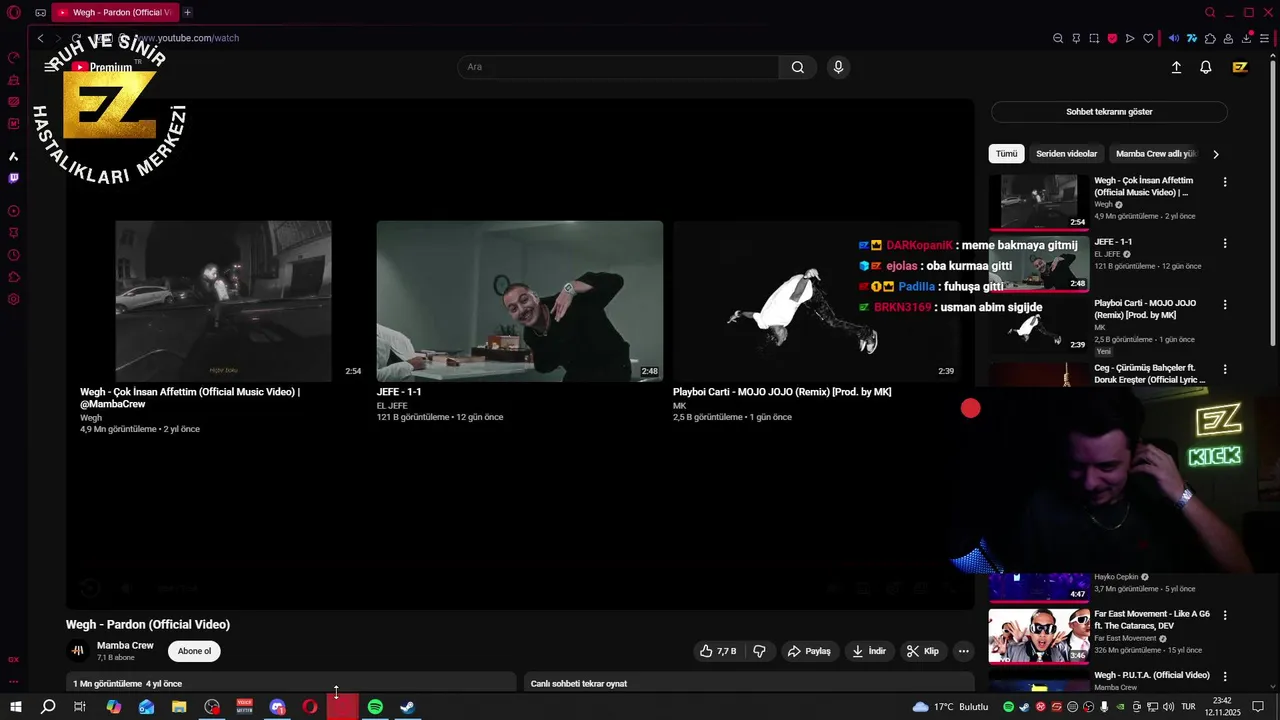The image size is (1280, 720).
Task: Click the Abone ol subscribe button
Action: pos(194,651)
